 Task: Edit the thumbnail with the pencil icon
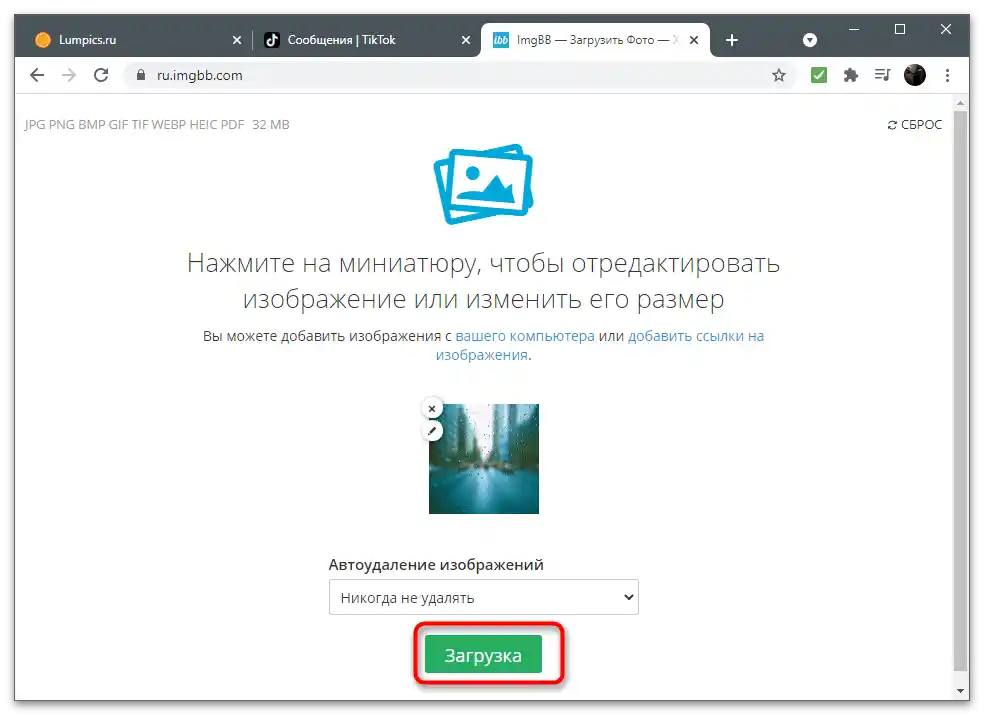click(x=432, y=431)
